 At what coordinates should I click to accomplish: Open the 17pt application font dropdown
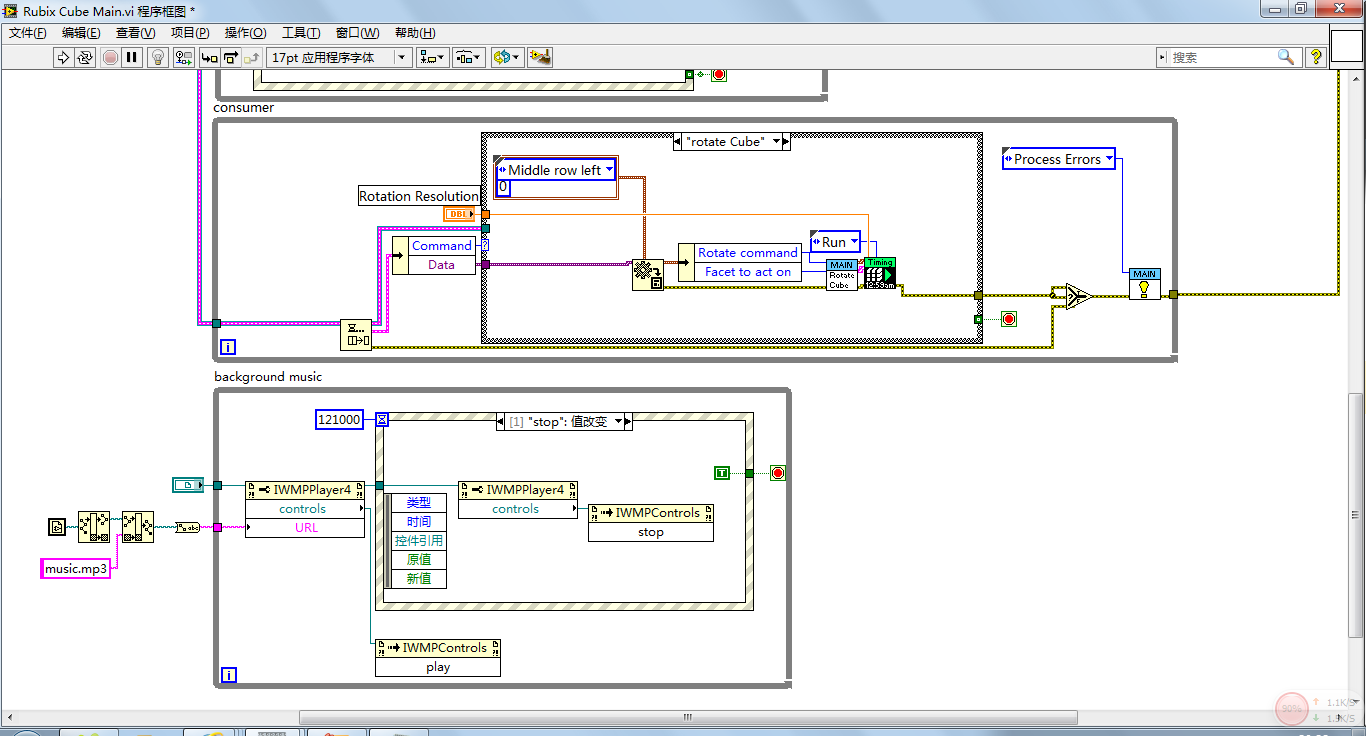tap(340, 57)
